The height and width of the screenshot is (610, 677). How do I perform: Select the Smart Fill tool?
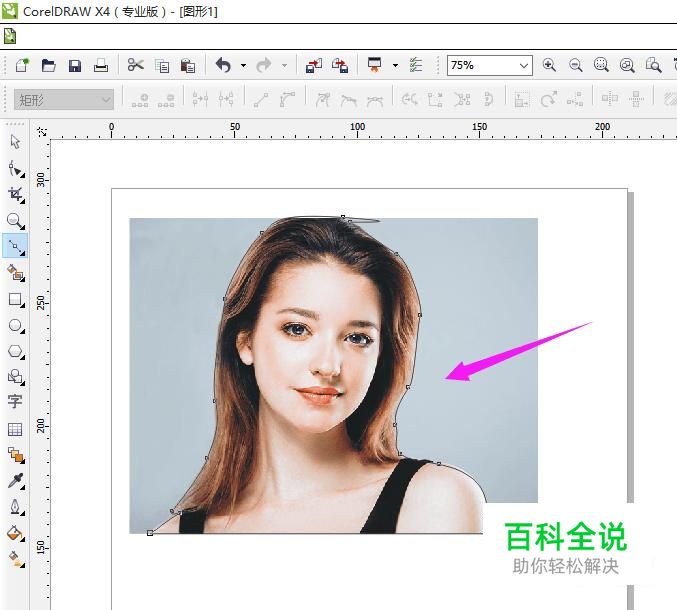click(16, 273)
